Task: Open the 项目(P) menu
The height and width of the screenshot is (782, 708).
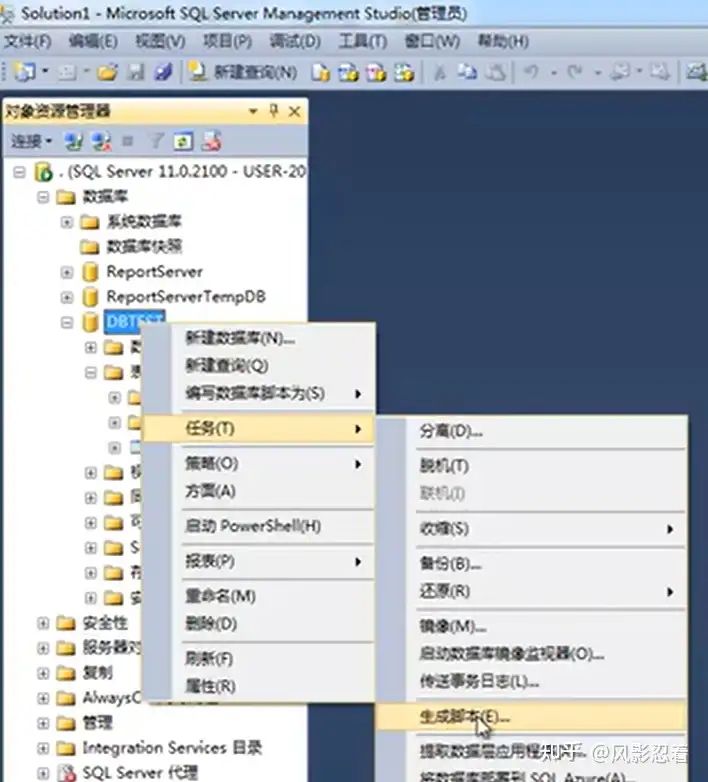Action: click(x=227, y=41)
